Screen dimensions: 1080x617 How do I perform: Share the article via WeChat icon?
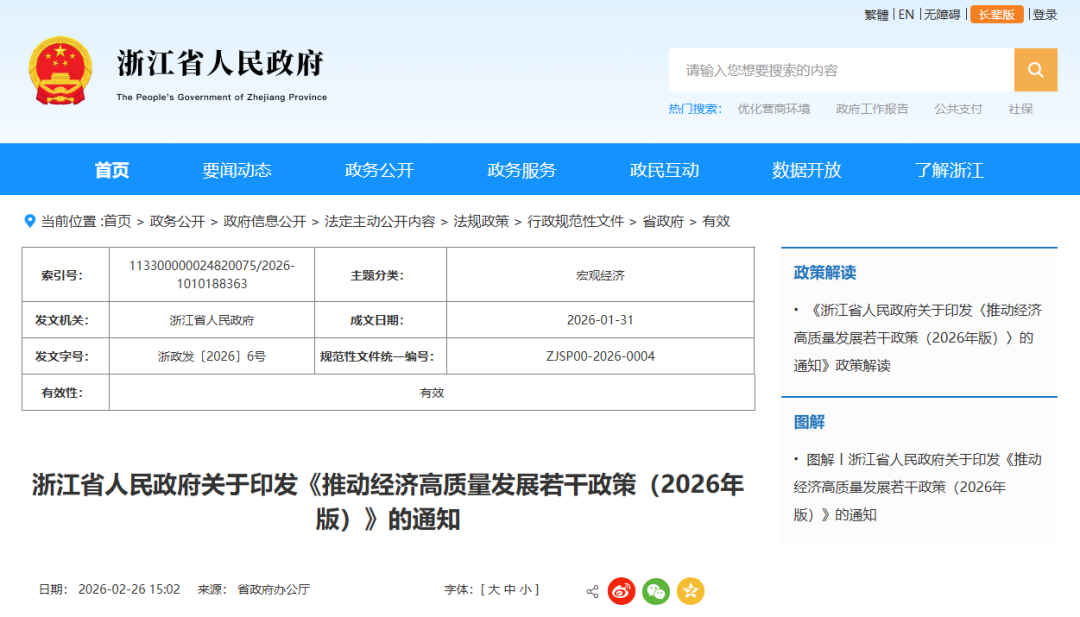[656, 591]
